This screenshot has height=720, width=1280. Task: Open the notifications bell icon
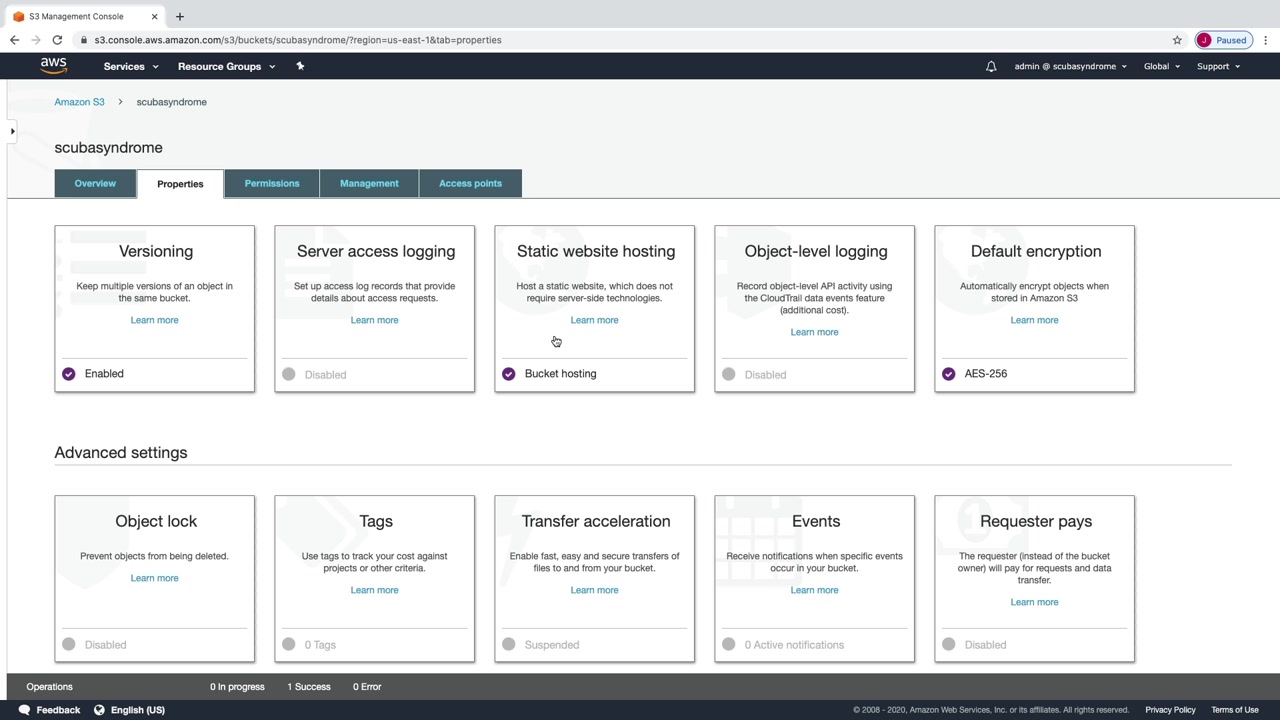click(x=991, y=67)
